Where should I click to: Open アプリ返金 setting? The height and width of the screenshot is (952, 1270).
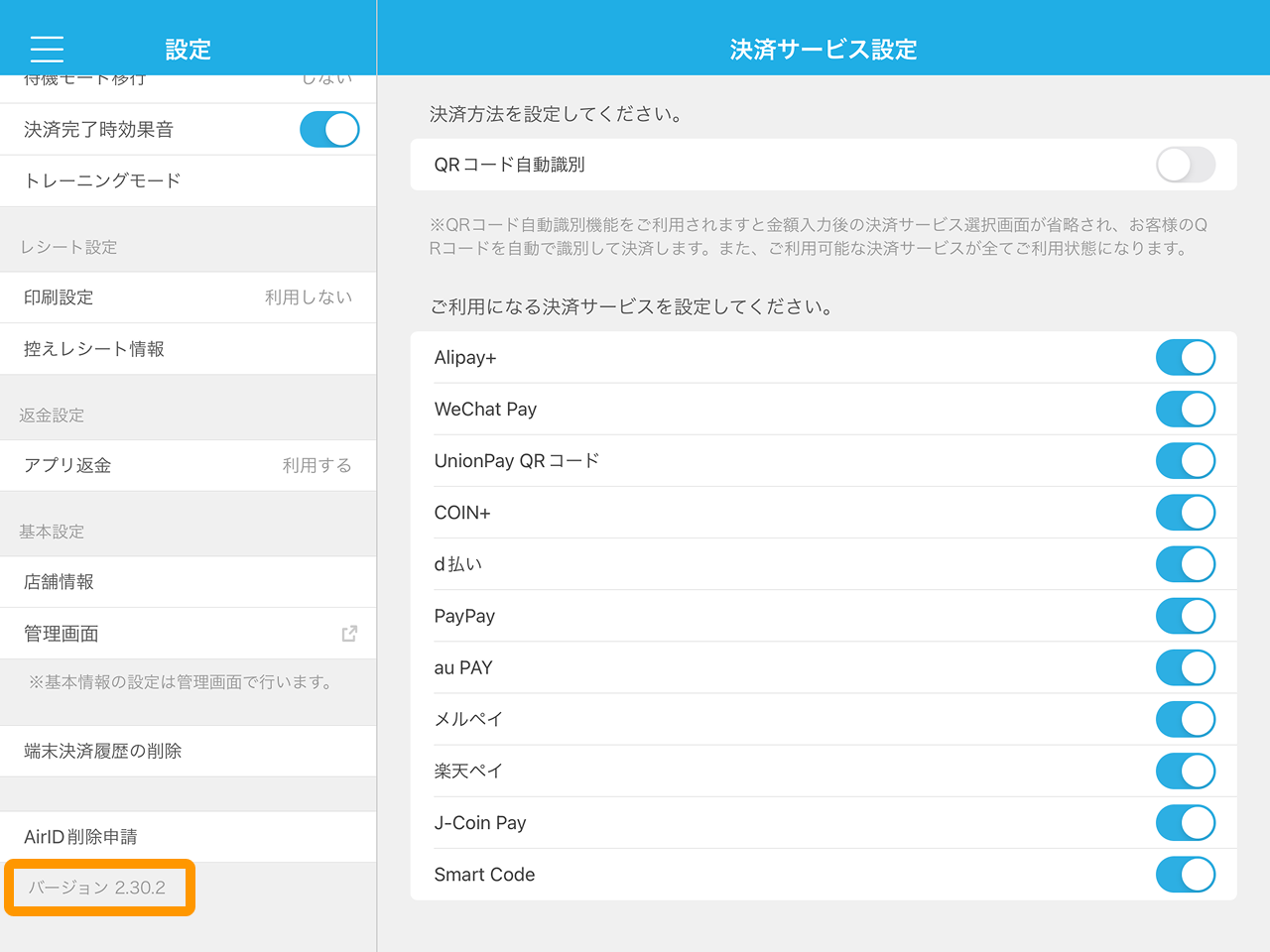(x=189, y=465)
